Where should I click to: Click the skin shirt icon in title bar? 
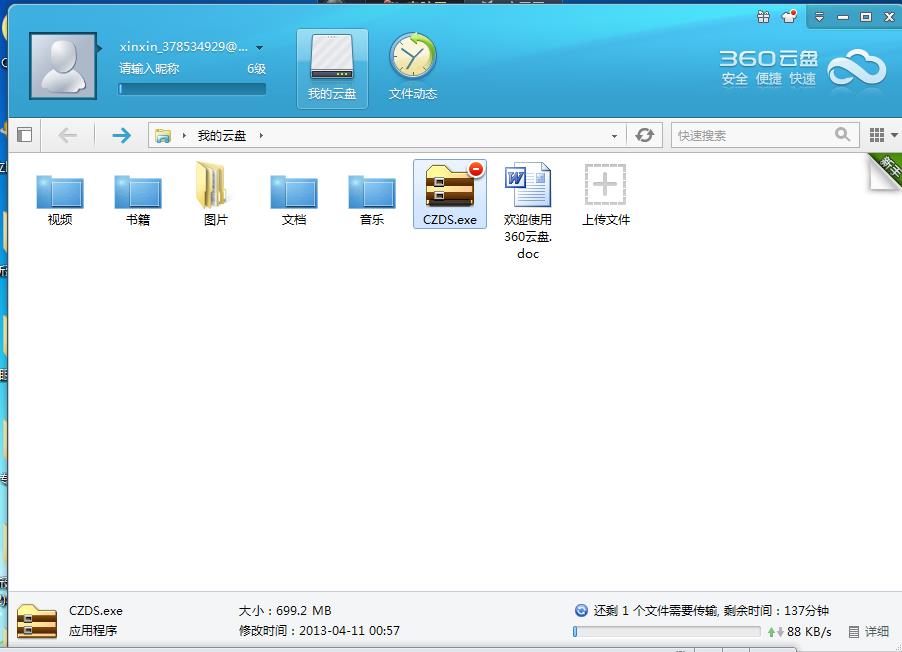pyautogui.click(x=790, y=17)
